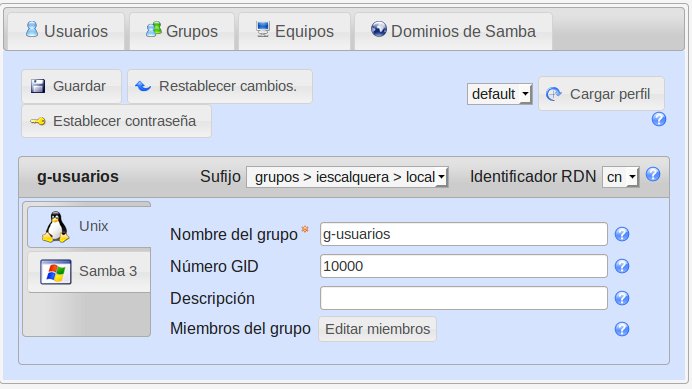Select the Unix module tab
Image resolution: width=692 pixels, height=389 pixels.
[89, 227]
